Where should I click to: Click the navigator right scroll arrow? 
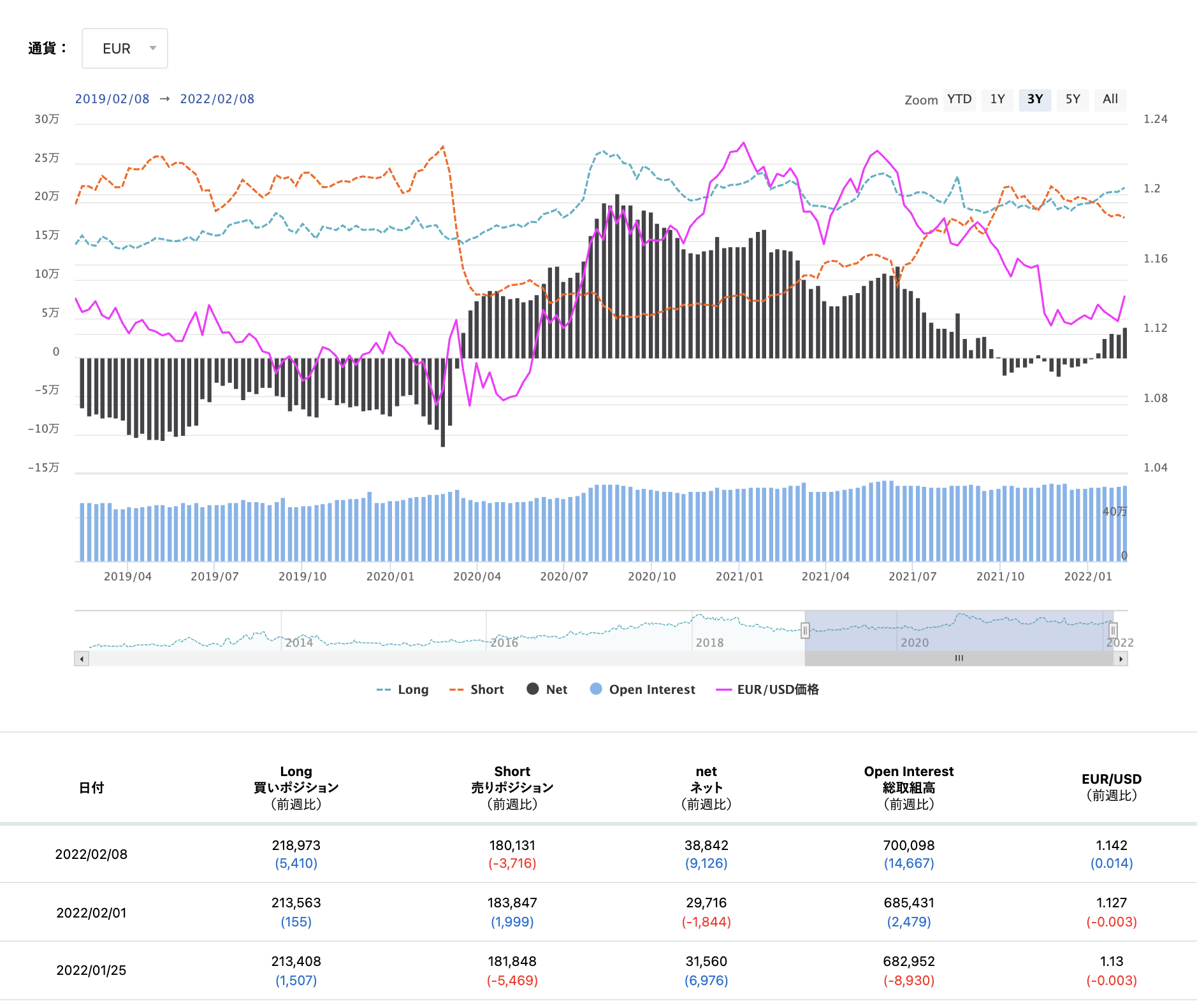tap(1121, 659)
